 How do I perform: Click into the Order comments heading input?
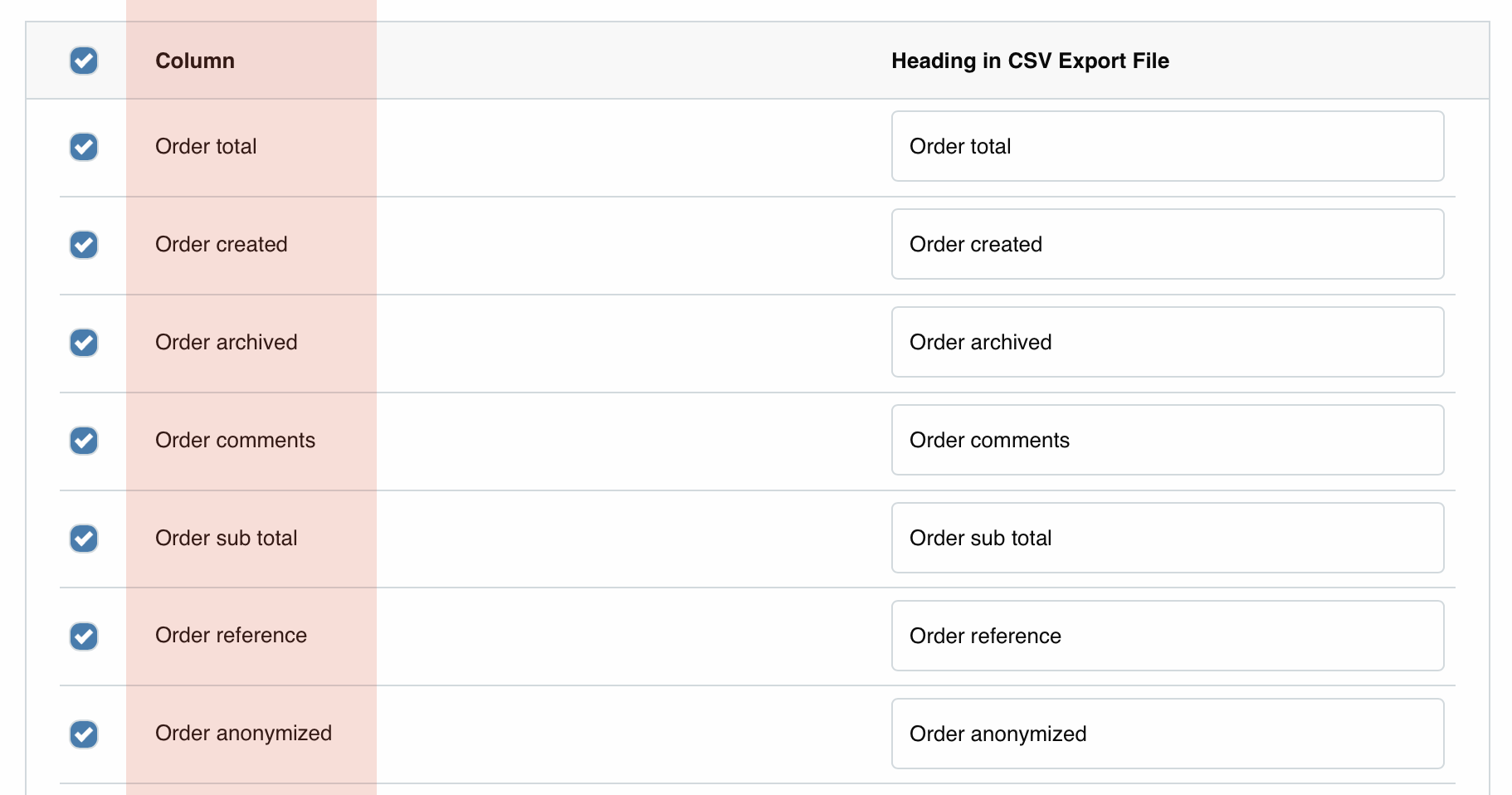(1167, 440)
